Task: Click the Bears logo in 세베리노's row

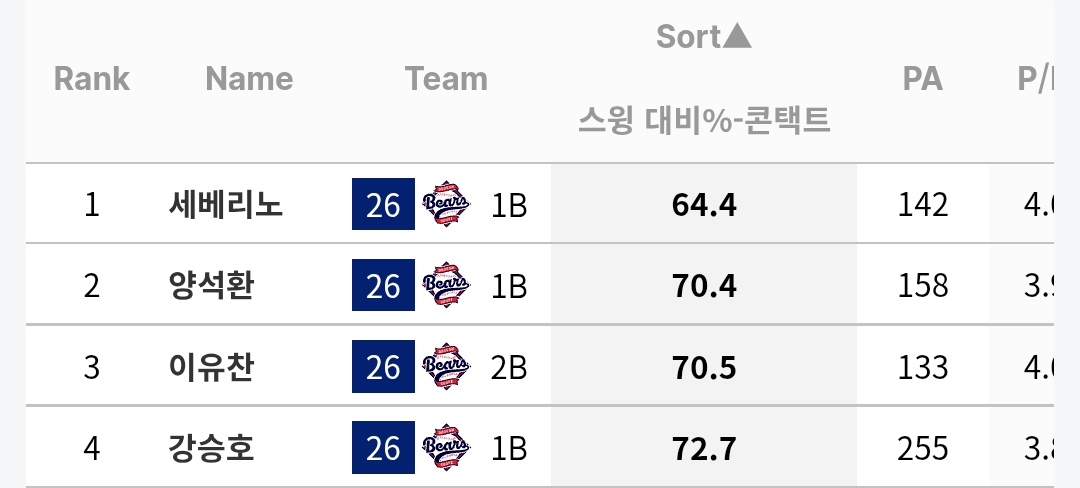Action: [446, 204]
